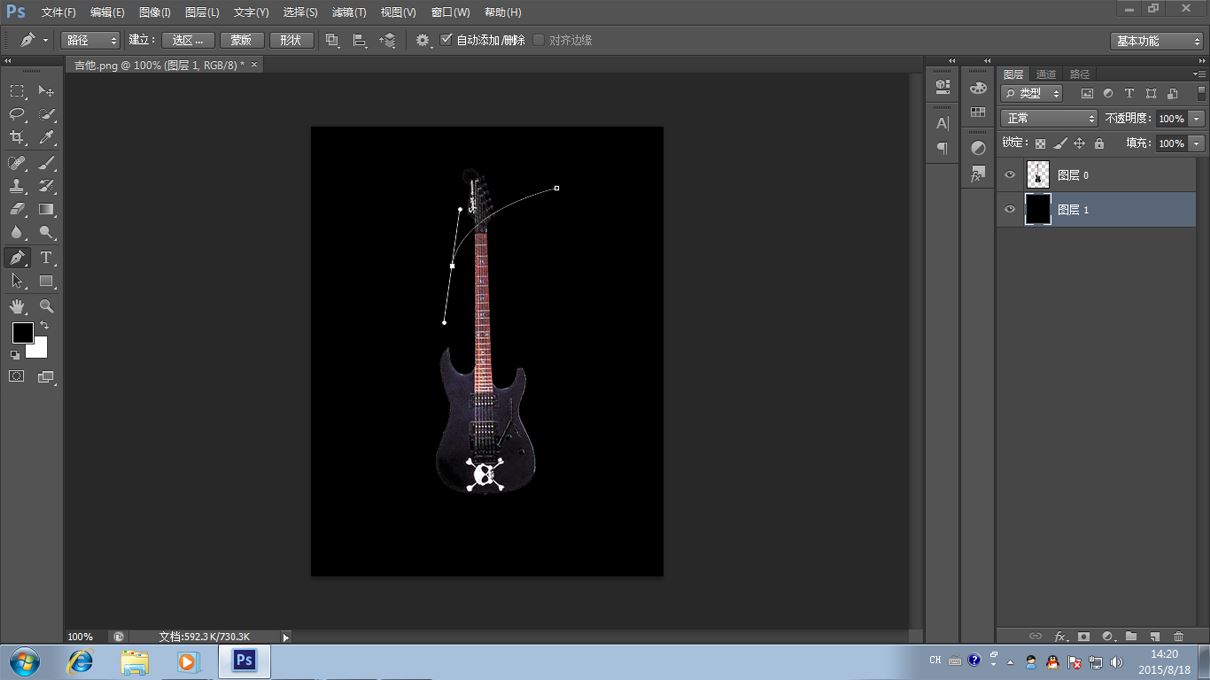Viewport: 1210px width, 680px height.
Task: Click the 蒙版 button
Action: click(x=241, y=40)
